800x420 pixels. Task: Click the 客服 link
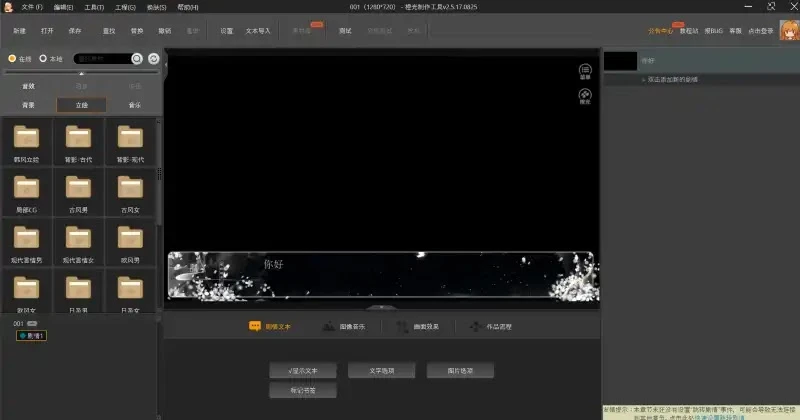[x=735, y=31]
